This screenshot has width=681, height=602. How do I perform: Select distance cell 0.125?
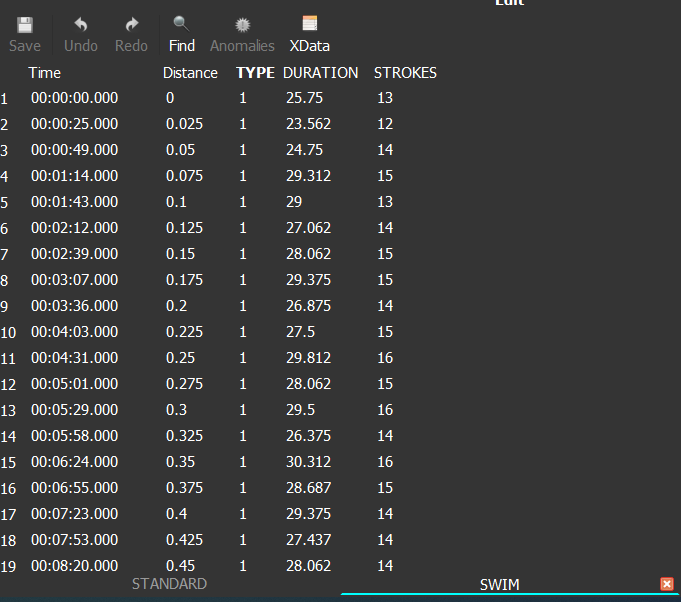pos(185,228)
